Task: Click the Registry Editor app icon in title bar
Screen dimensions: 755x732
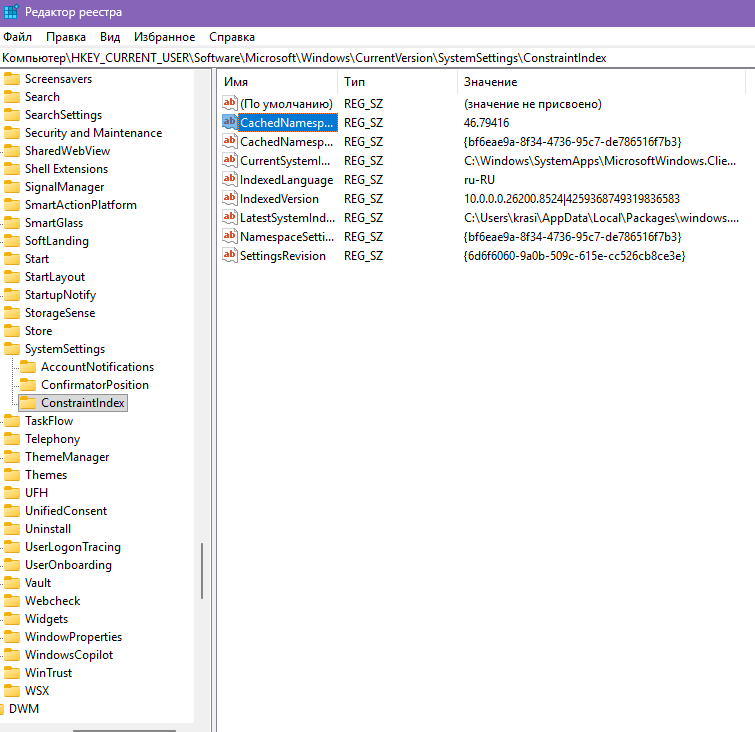Action: (11, 11)
